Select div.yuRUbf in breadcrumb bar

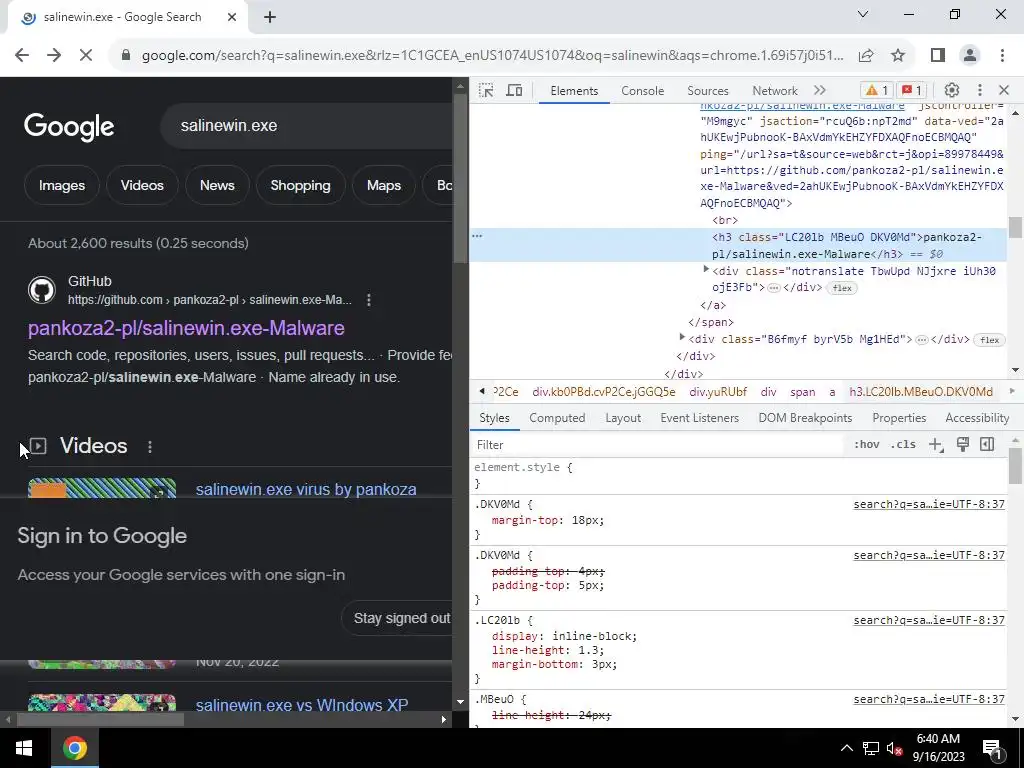pos(718,392)
